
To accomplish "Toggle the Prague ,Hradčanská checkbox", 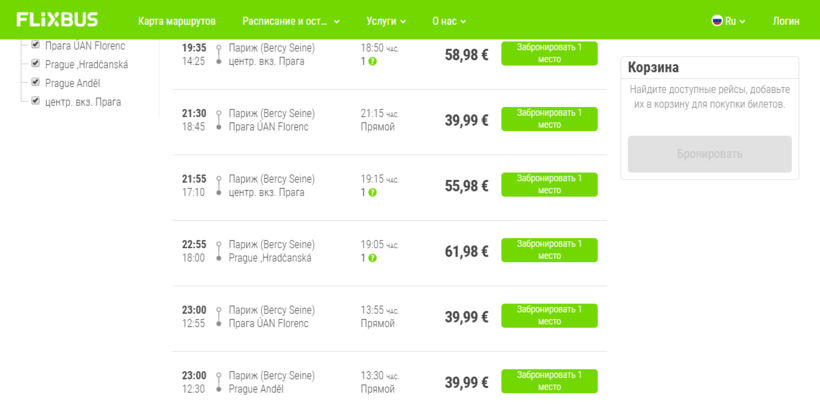I will [x=36, y=64].
